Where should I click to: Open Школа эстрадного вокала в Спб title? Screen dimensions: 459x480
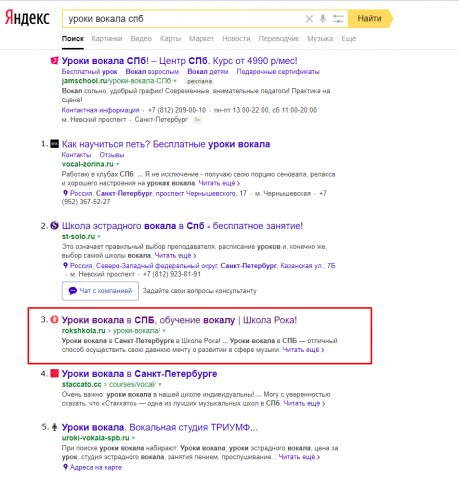click(182, 226)
